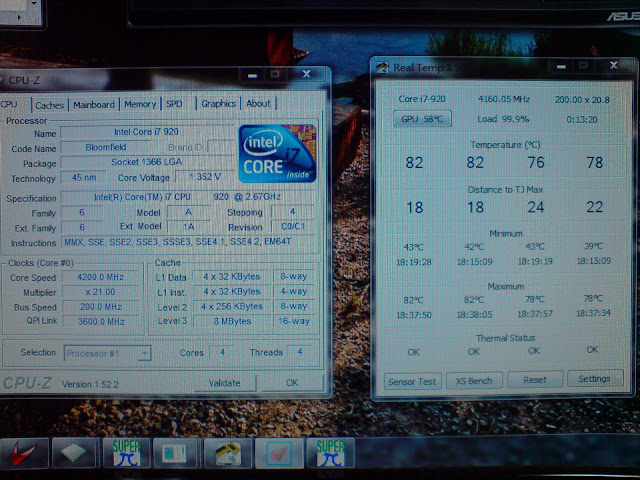Click the Bus Speed value '200.0 MHz'
The image size is (640, 480).
[x=100, y=307]
